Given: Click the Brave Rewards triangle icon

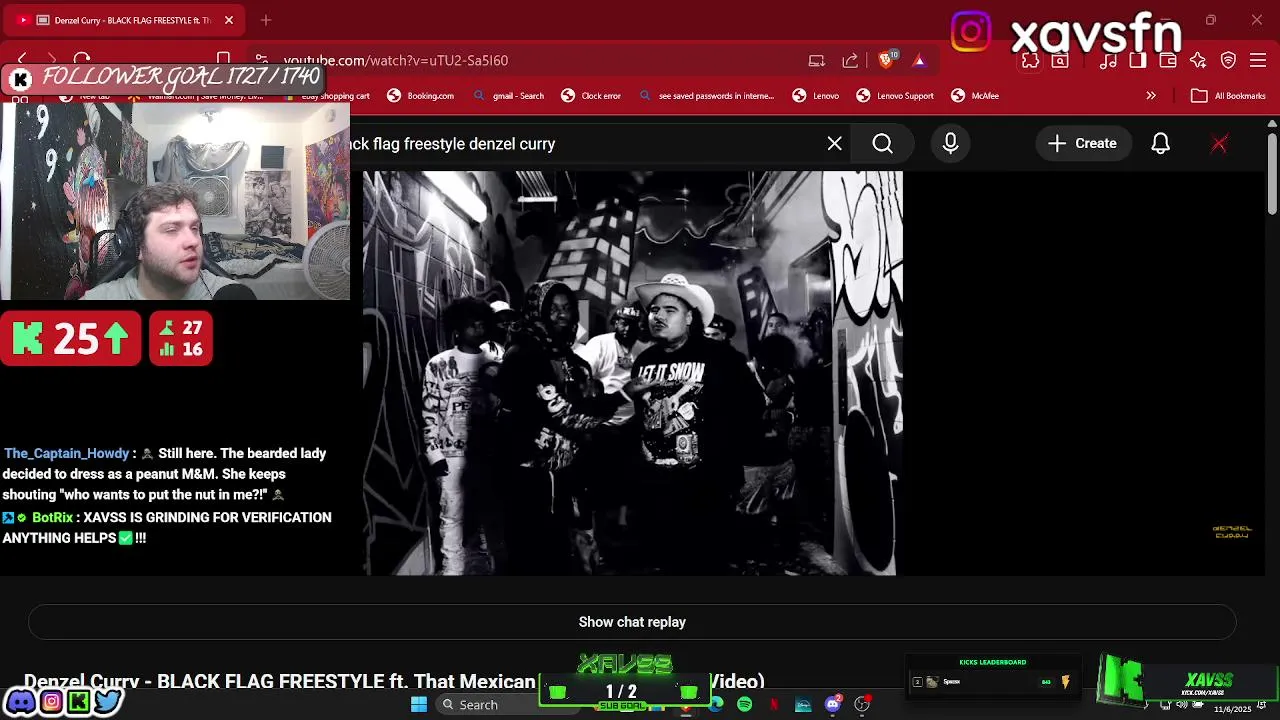Looking at the screenshot, I should [x=919, y=60].
